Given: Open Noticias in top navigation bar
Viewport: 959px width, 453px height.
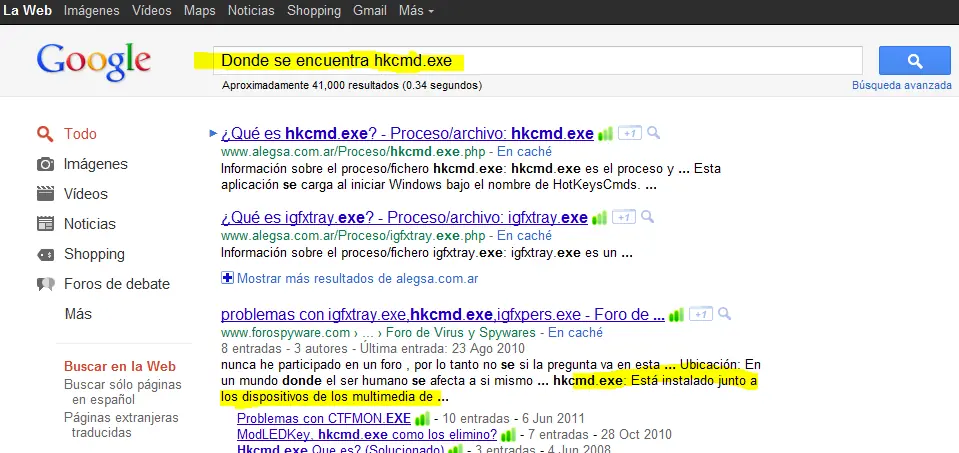Looking at the screenshot, I should pos(251,11).
